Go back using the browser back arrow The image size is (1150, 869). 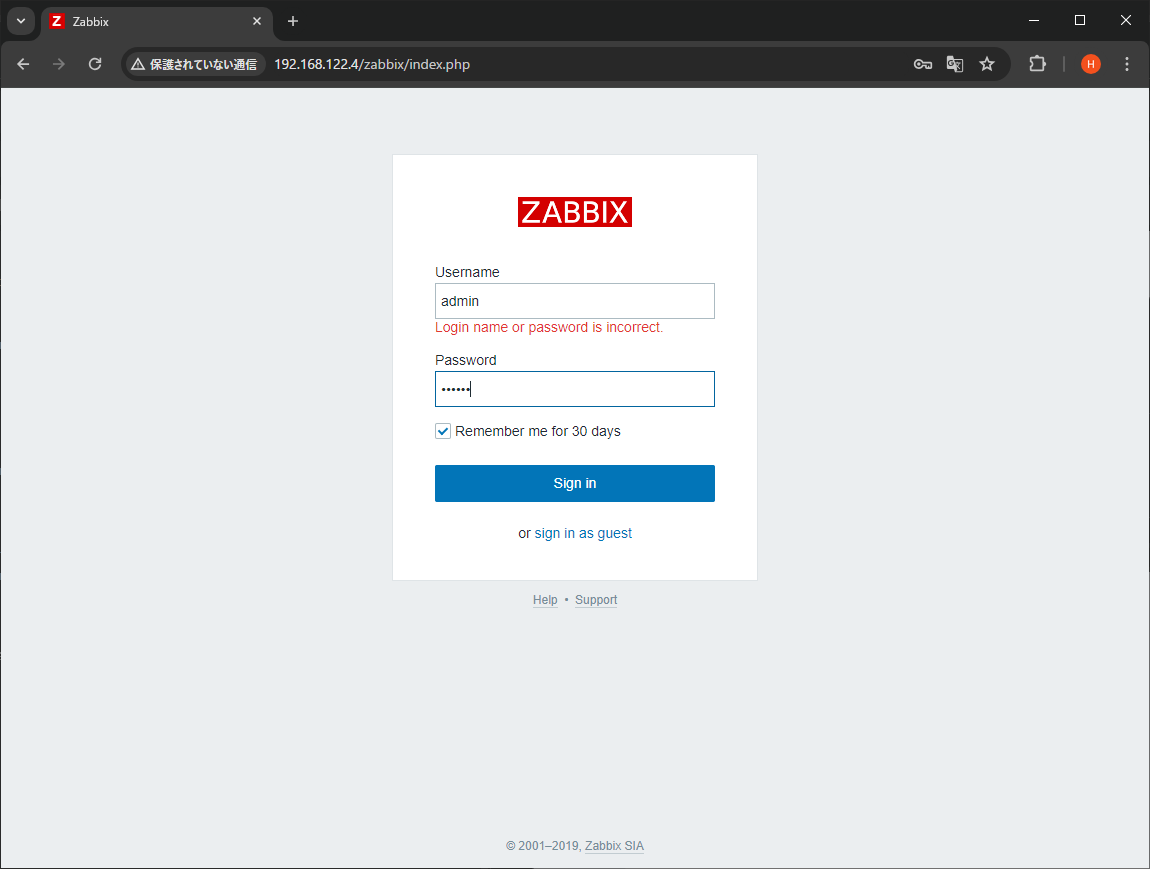(x=23, y=65)
